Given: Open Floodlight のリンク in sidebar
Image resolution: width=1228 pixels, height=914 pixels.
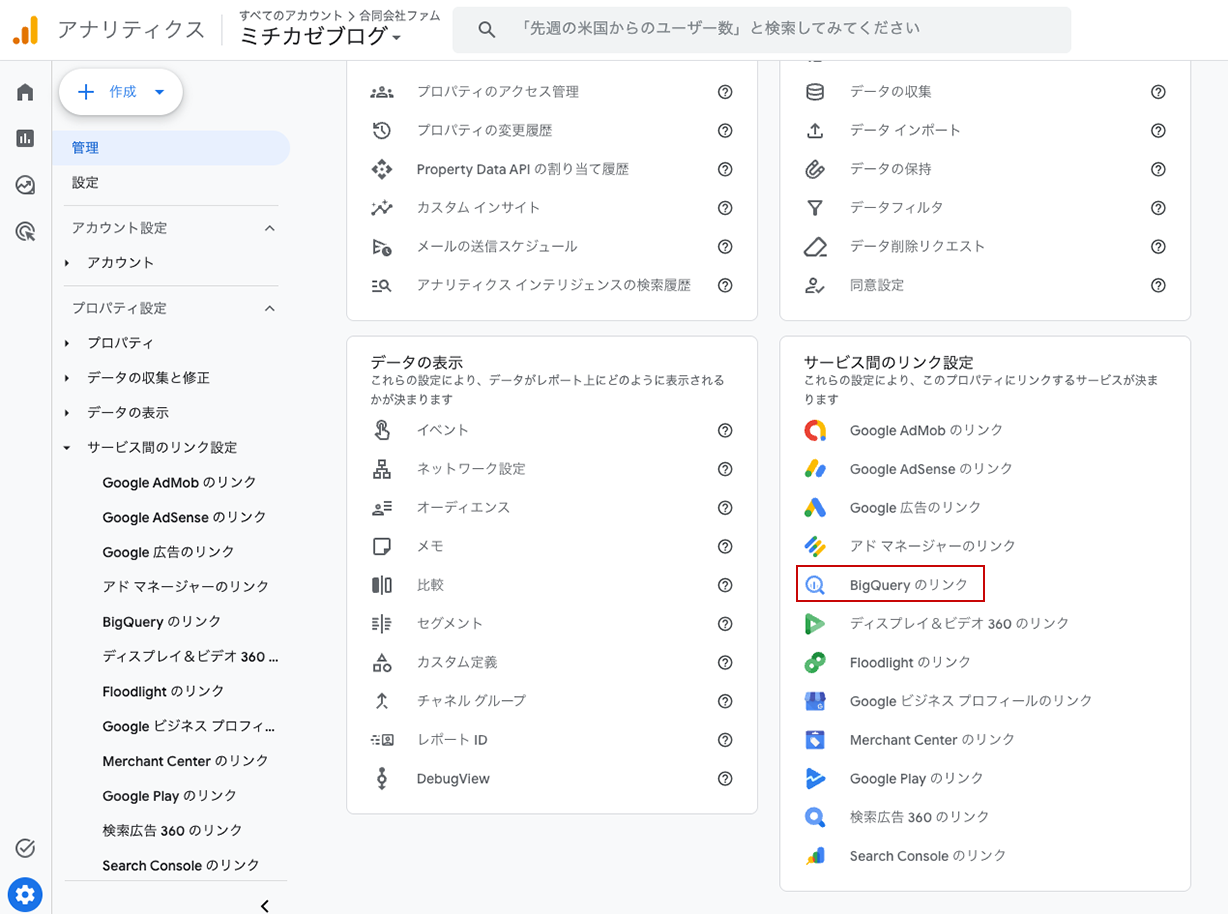Looking at the screenshot, I should coord(163,692).
